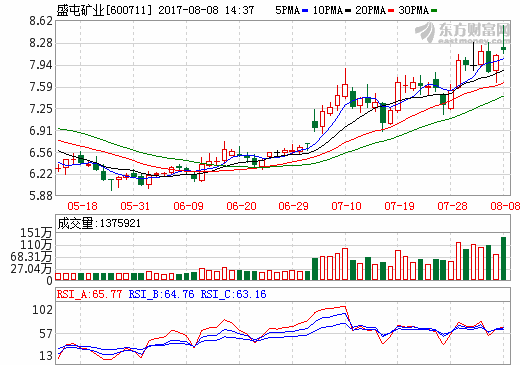The image size is (520, 365).
Task: Click the stock title 盛屯矿业[600711]
Action: [104, 10]
